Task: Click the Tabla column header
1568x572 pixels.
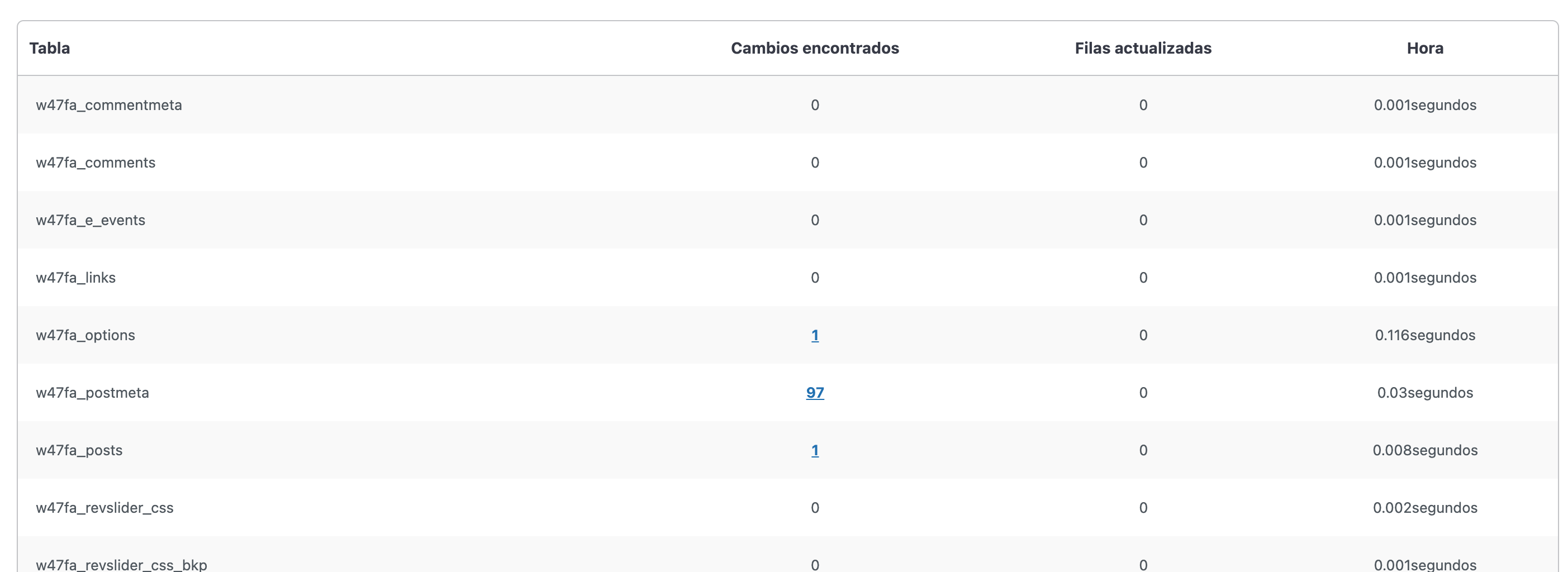Action: tap(49, 48)
